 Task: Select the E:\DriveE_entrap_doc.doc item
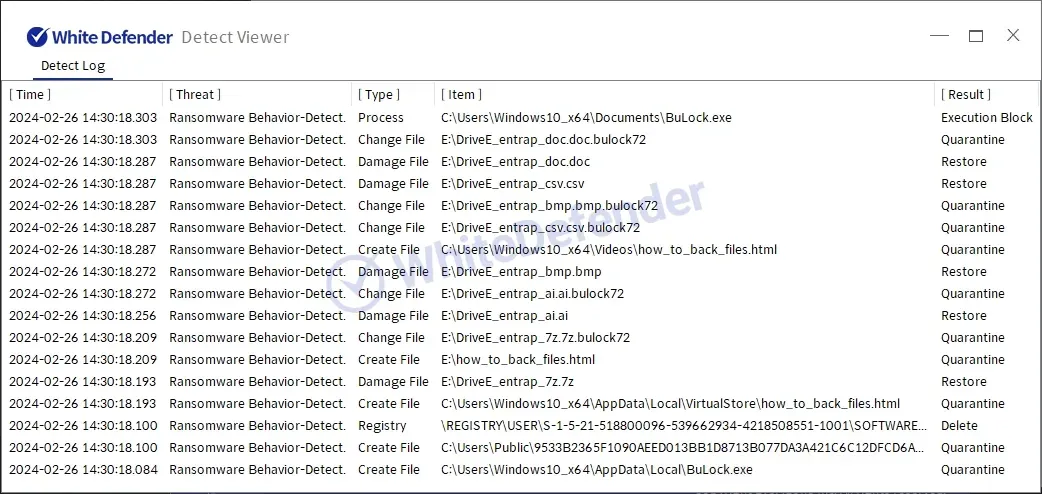(x=516, y=162)
